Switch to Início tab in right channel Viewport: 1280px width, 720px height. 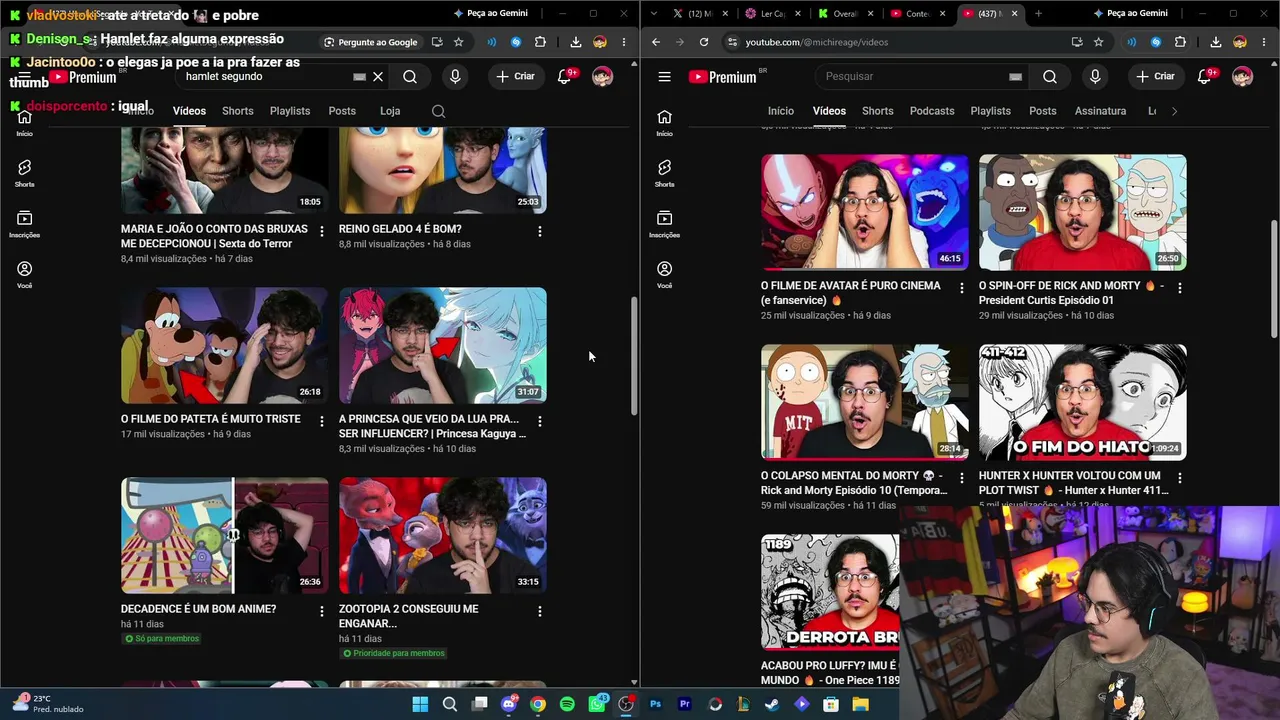pyautogui.click(x=781, y=111)
